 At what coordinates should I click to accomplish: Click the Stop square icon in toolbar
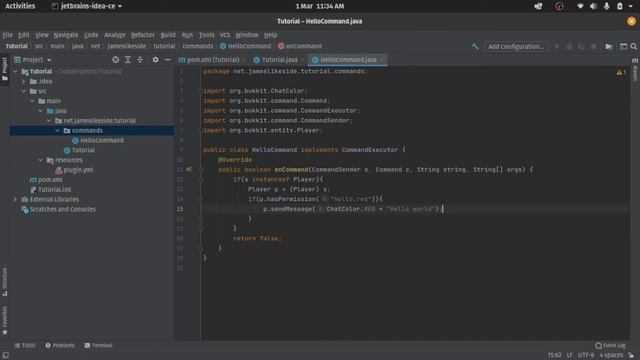click(x=593, y=47)
